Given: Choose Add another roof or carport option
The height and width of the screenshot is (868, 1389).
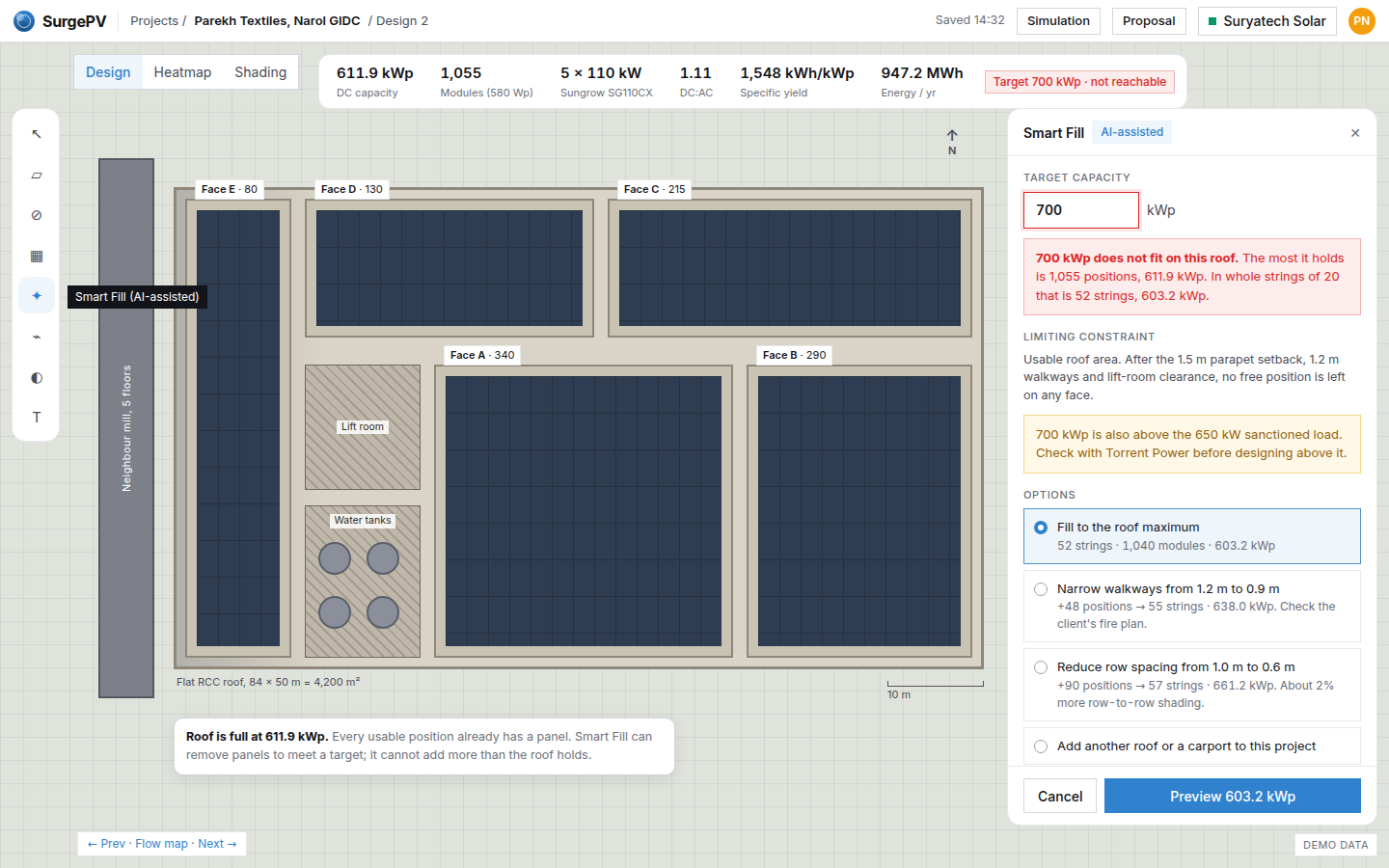Looking at the screenshot, I should [1192, 746].
